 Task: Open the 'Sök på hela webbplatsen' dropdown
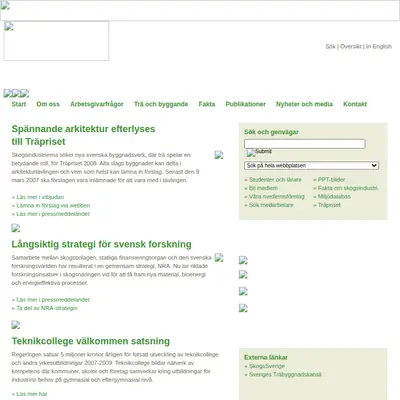(311, 165)
